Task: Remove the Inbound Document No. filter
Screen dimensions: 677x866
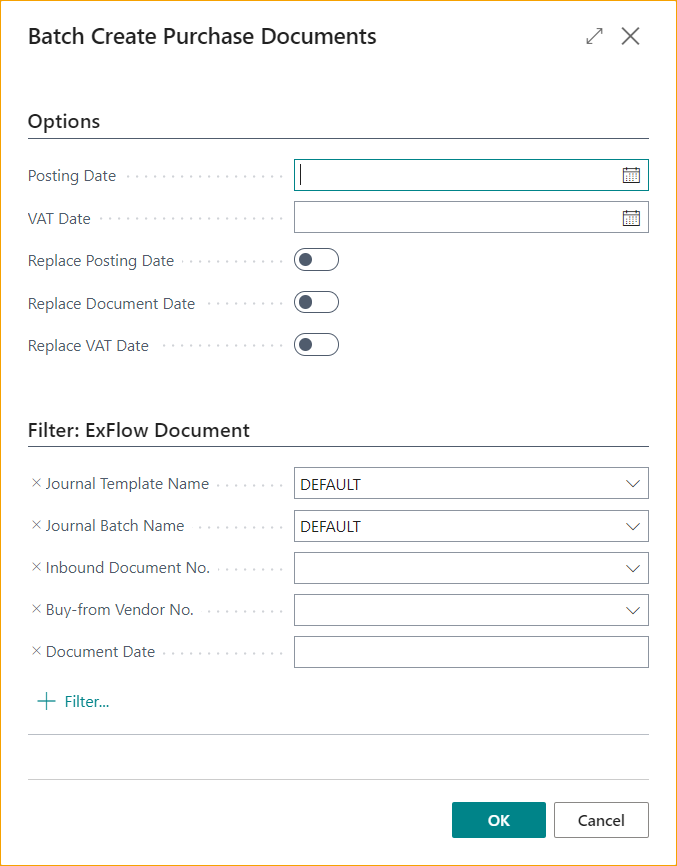Action: [x=36, y=567]
